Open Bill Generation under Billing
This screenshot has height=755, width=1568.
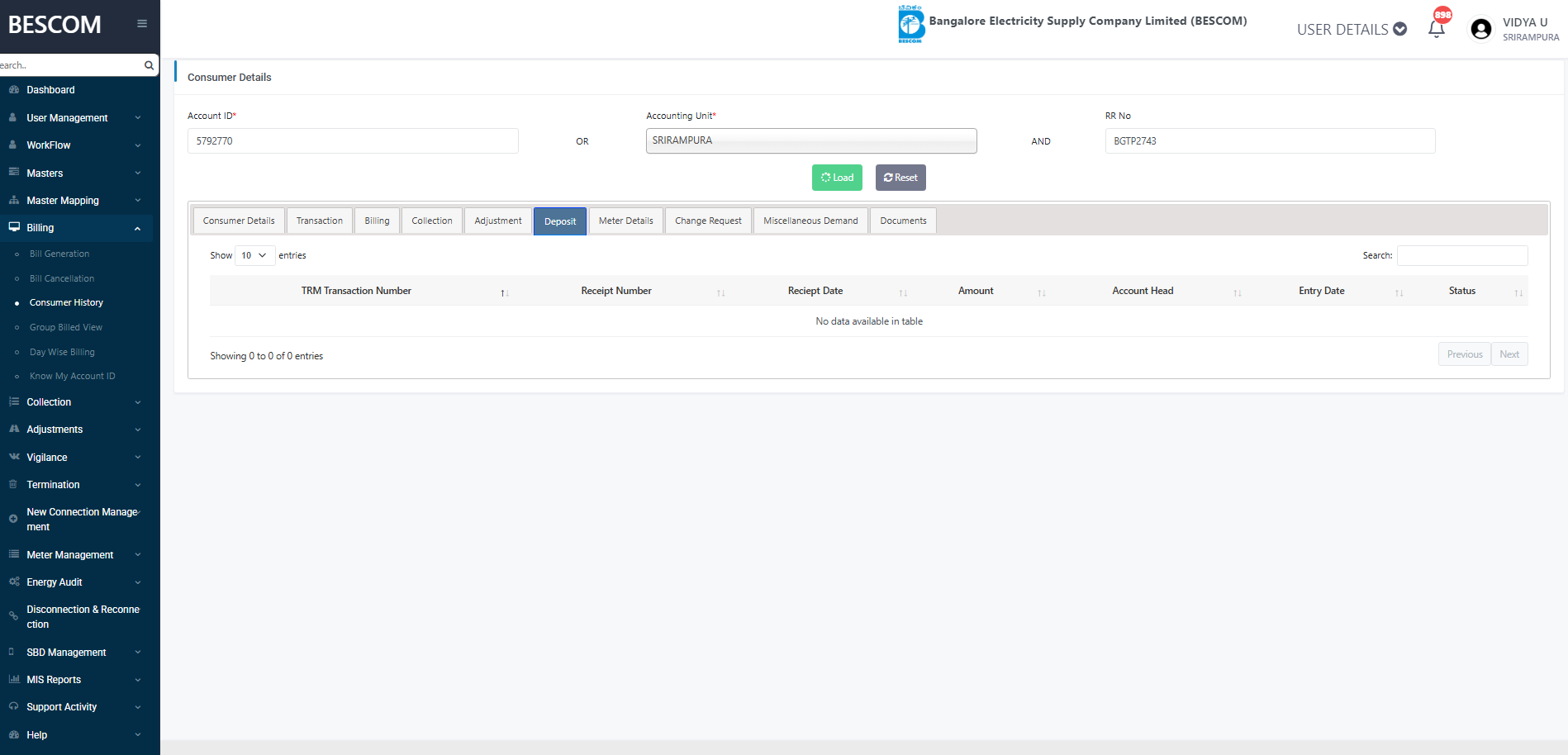59,254
